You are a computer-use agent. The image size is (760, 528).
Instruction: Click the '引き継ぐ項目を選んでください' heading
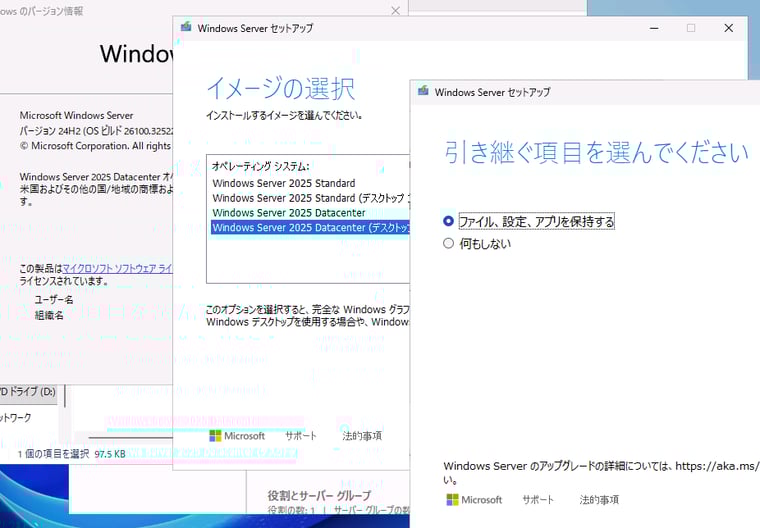(x=597, y=152)
